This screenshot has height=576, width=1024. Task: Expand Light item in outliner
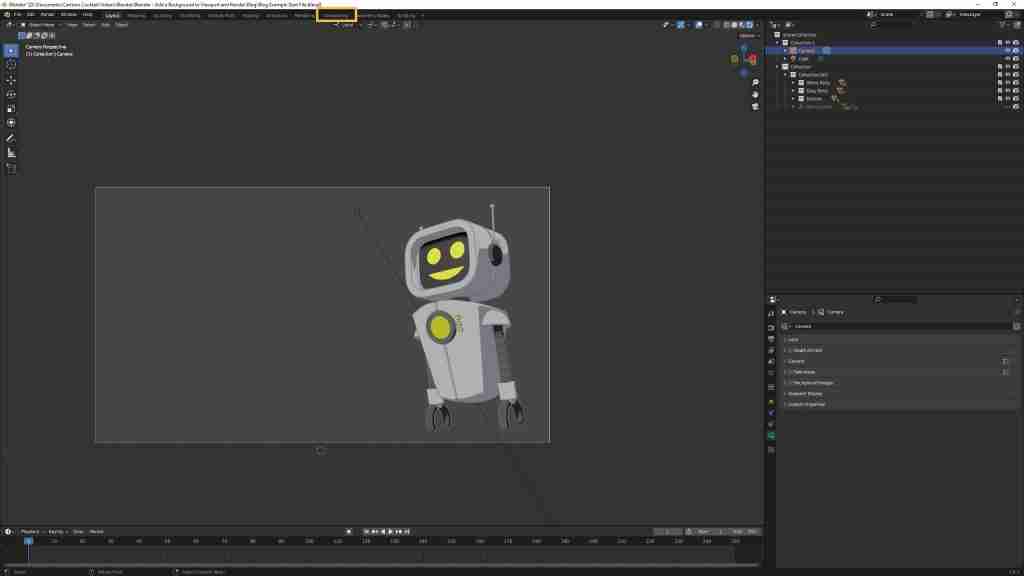pos(786,58)
